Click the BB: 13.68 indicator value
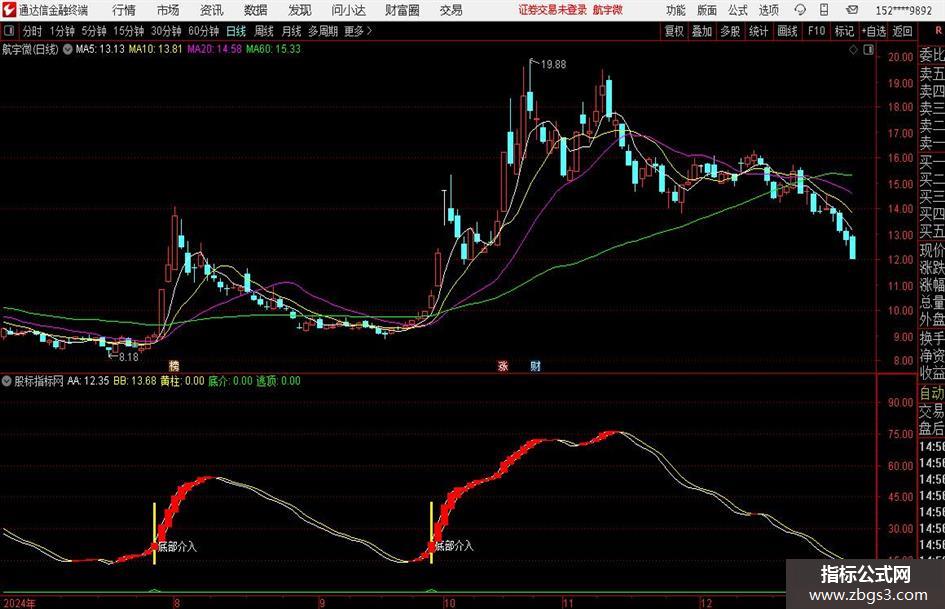Image resolution: width=945 pixels, height=609 pixels. tap(135, 381)
